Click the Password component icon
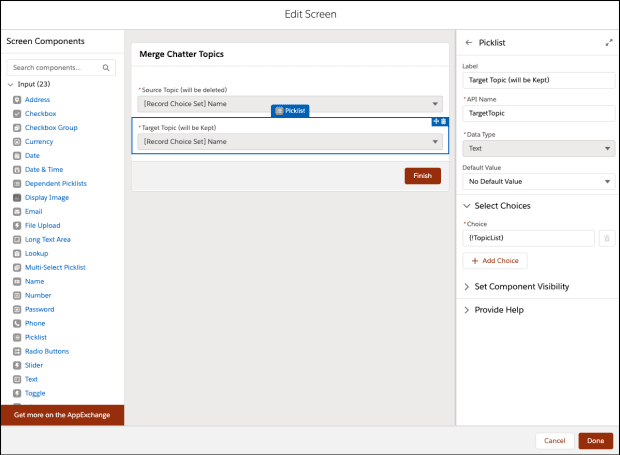This screenshot has width=620, height=455. tap(17, 310)
